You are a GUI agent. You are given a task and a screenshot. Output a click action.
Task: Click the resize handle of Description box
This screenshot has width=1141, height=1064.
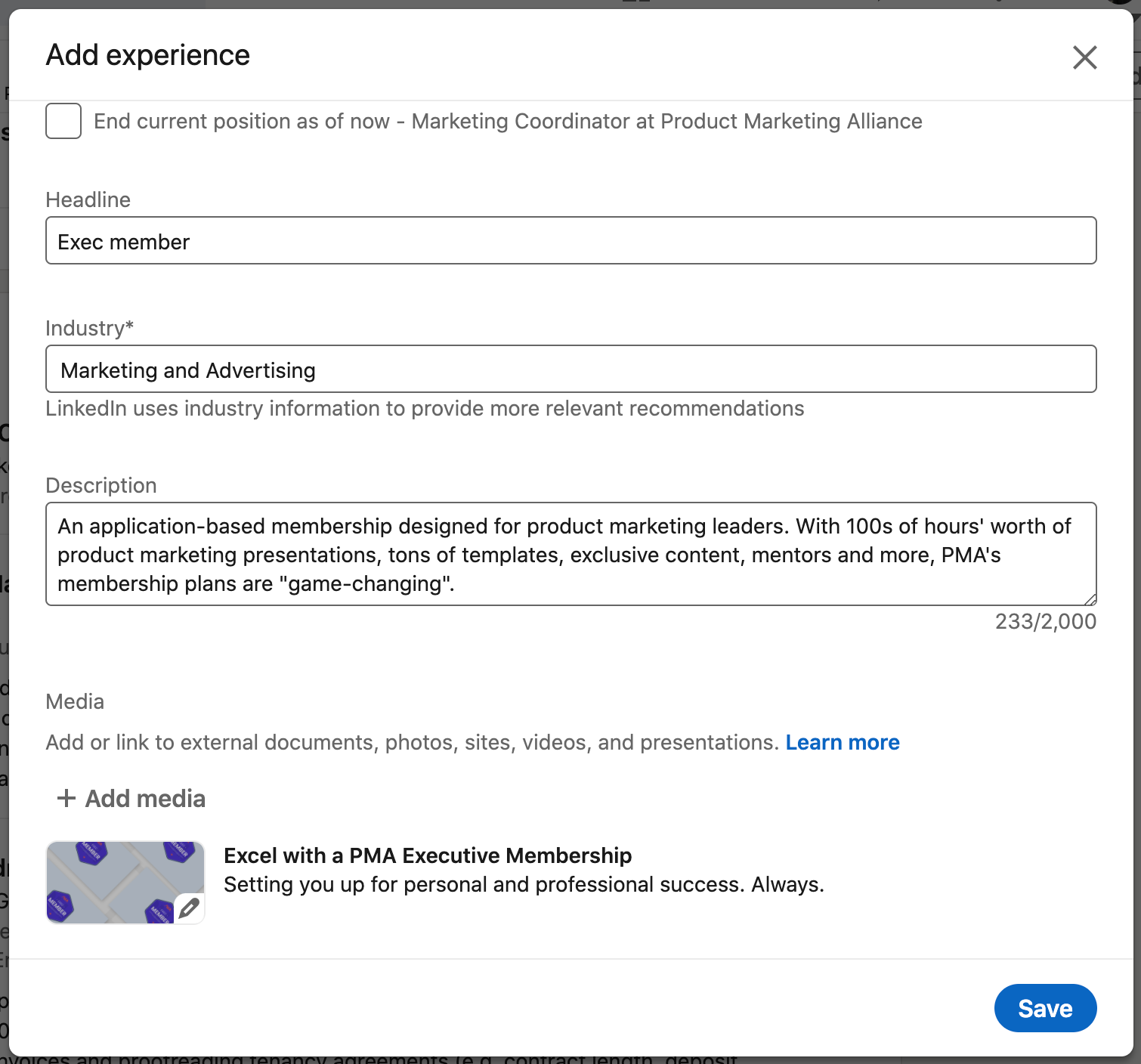(1090, 599)
